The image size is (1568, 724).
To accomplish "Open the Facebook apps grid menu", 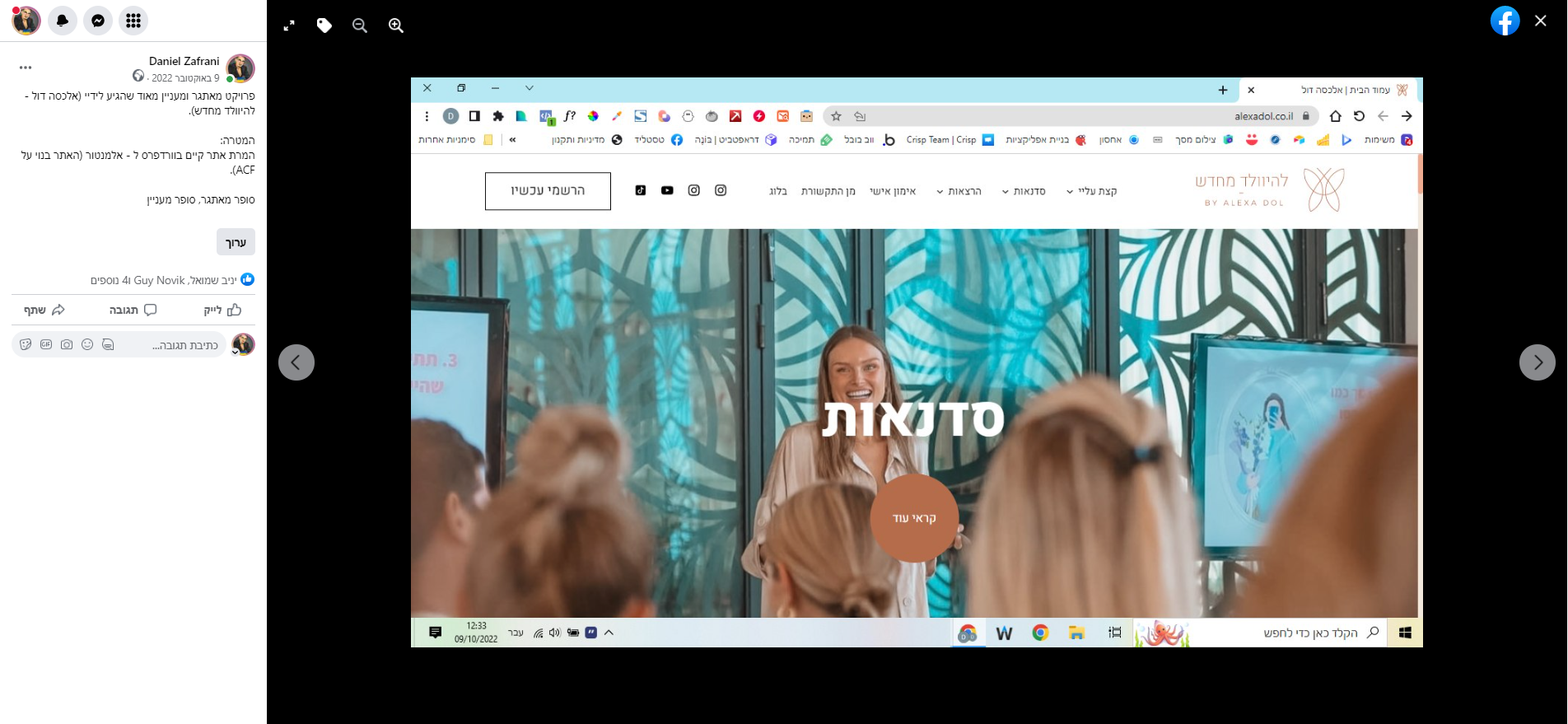I will point(133,20).
